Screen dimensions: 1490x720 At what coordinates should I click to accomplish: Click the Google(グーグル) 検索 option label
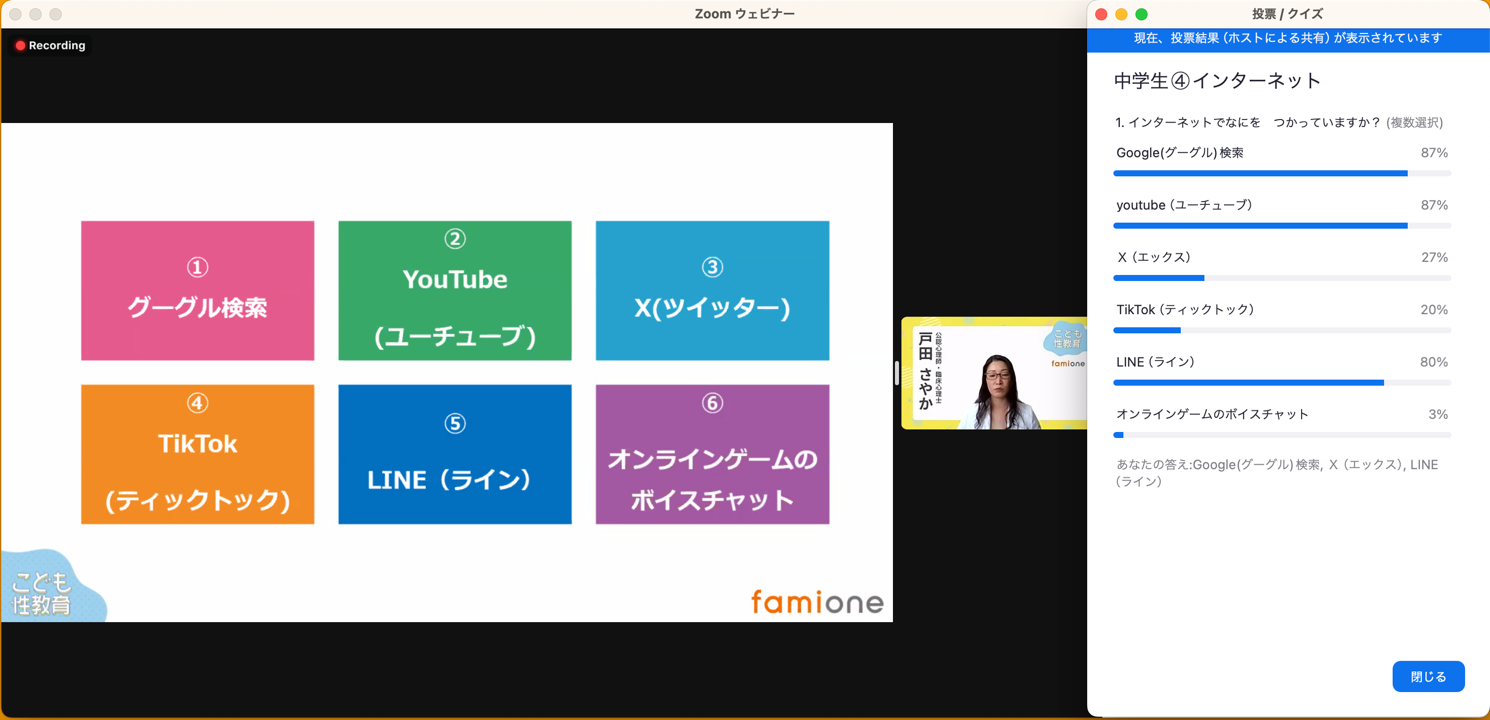click(1180, 153)
